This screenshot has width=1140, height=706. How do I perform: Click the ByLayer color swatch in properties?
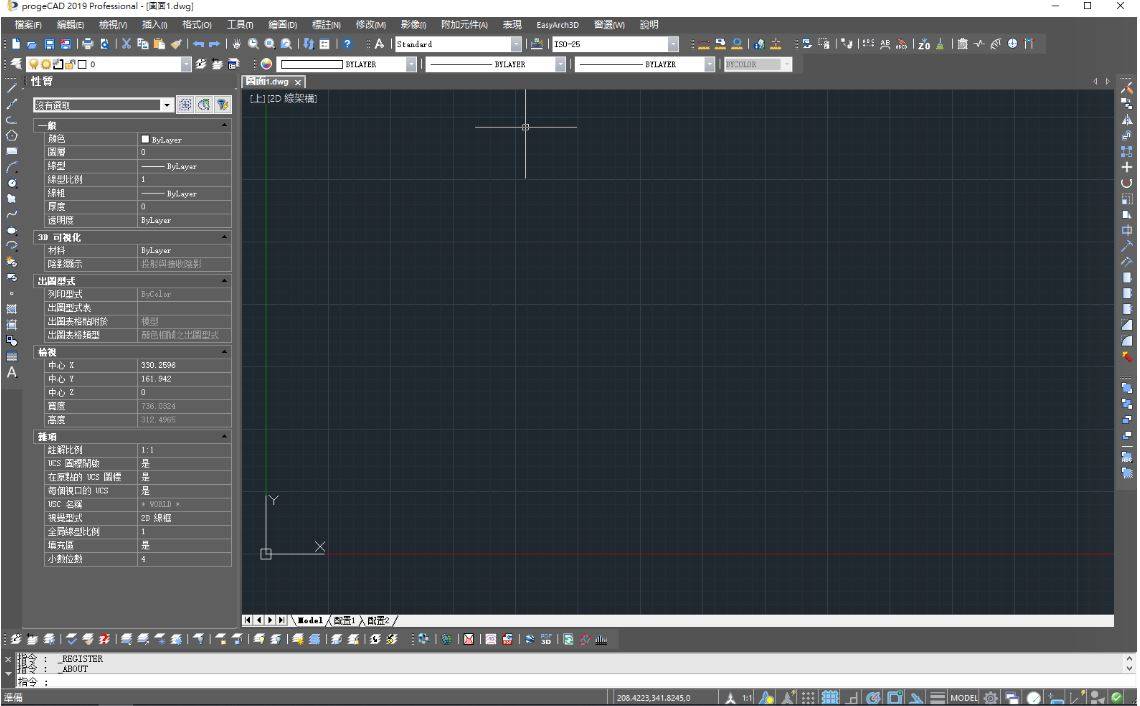click(x=145, y=139)
